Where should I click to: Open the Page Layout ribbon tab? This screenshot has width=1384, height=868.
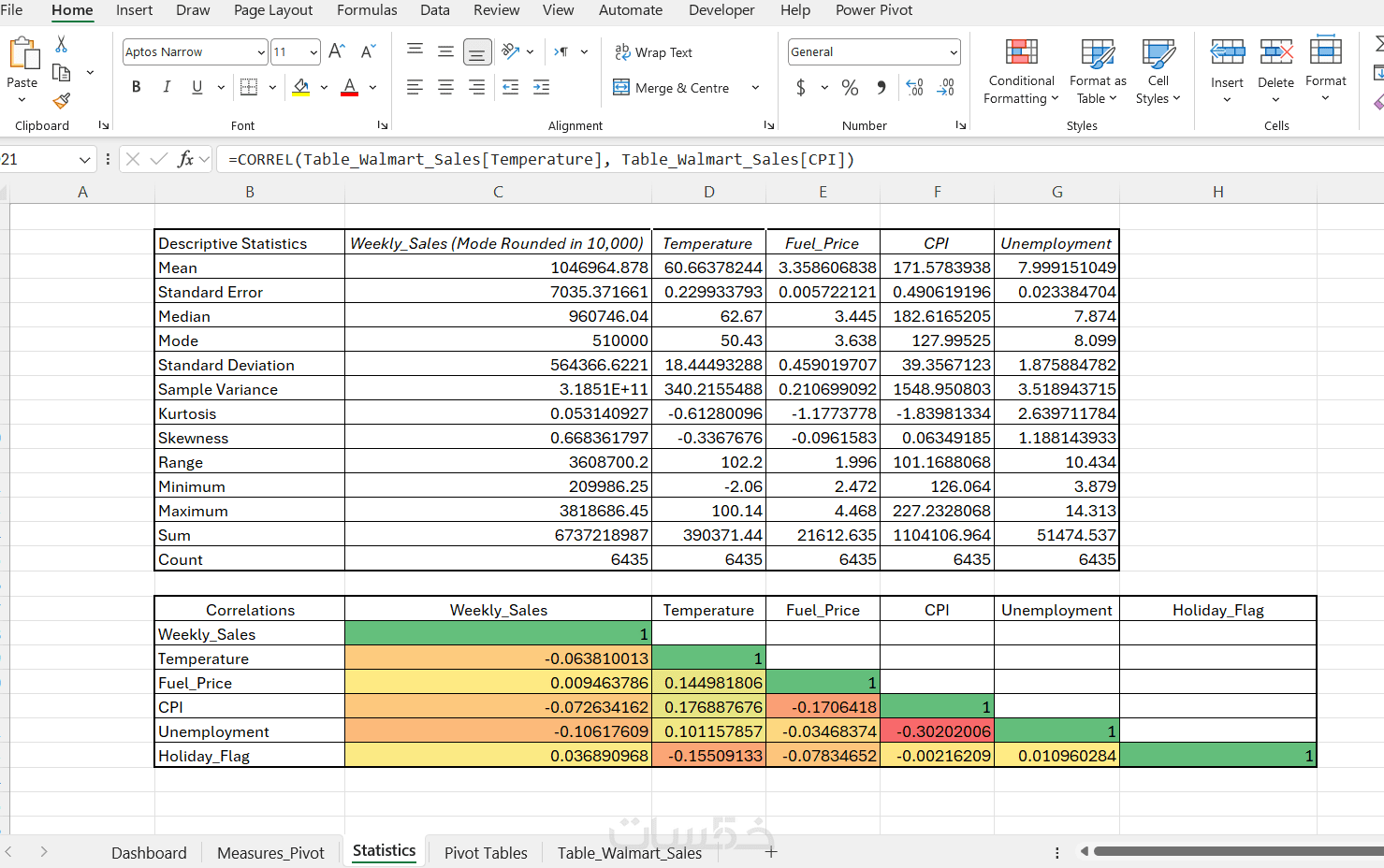click(x=273, y=10)
